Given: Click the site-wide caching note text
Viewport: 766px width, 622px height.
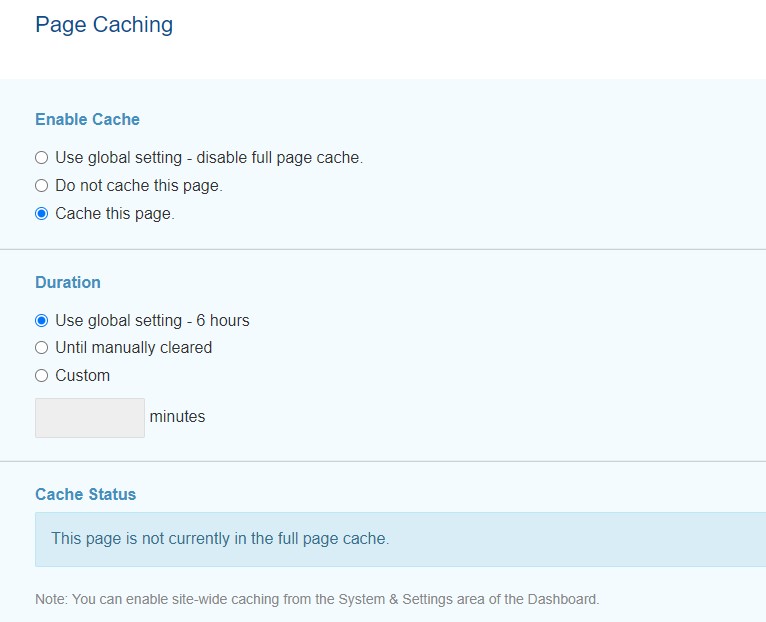Looking at the screenshot, I should coord(317,600).
